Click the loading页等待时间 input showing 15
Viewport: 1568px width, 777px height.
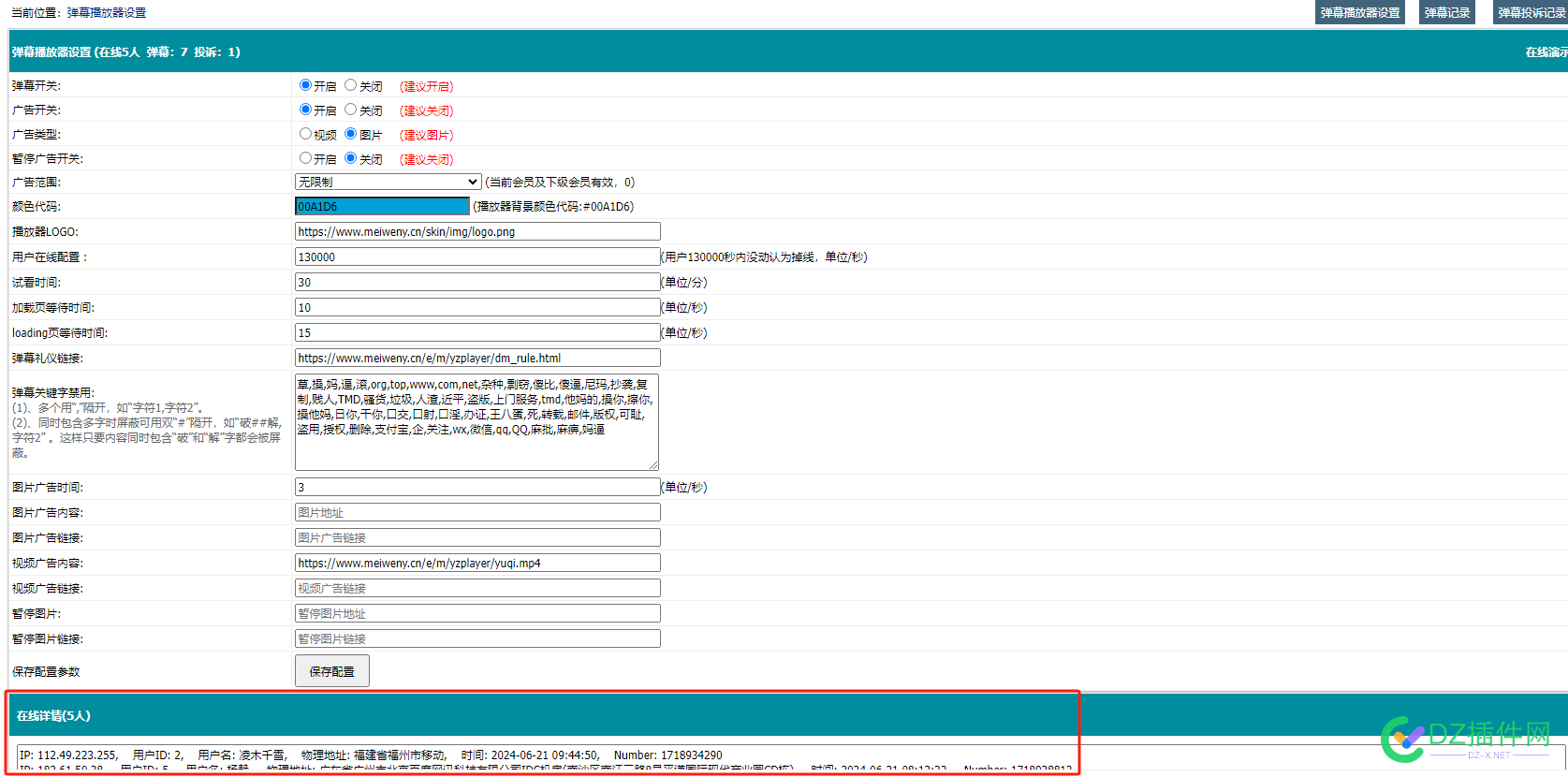[x=477, y=332]
